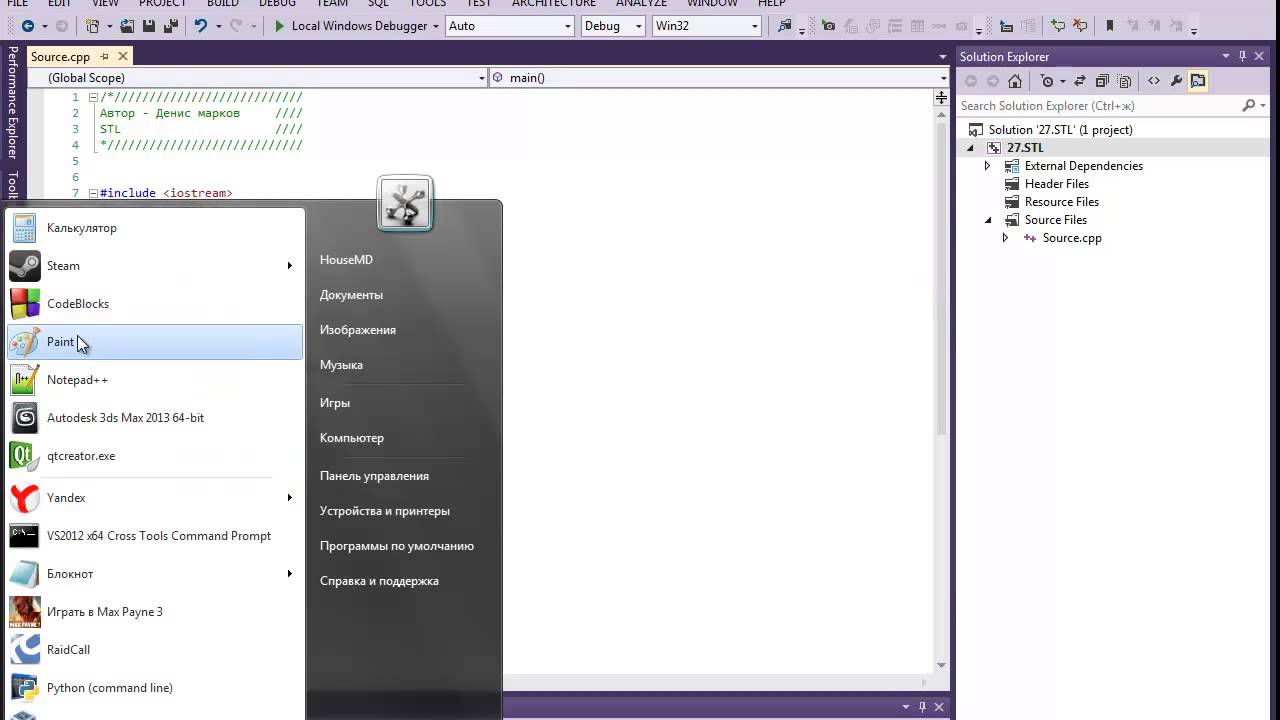Click the Pending Changes Filter clock icon
Screen dimensions: 1280x720
[1047, 81]
